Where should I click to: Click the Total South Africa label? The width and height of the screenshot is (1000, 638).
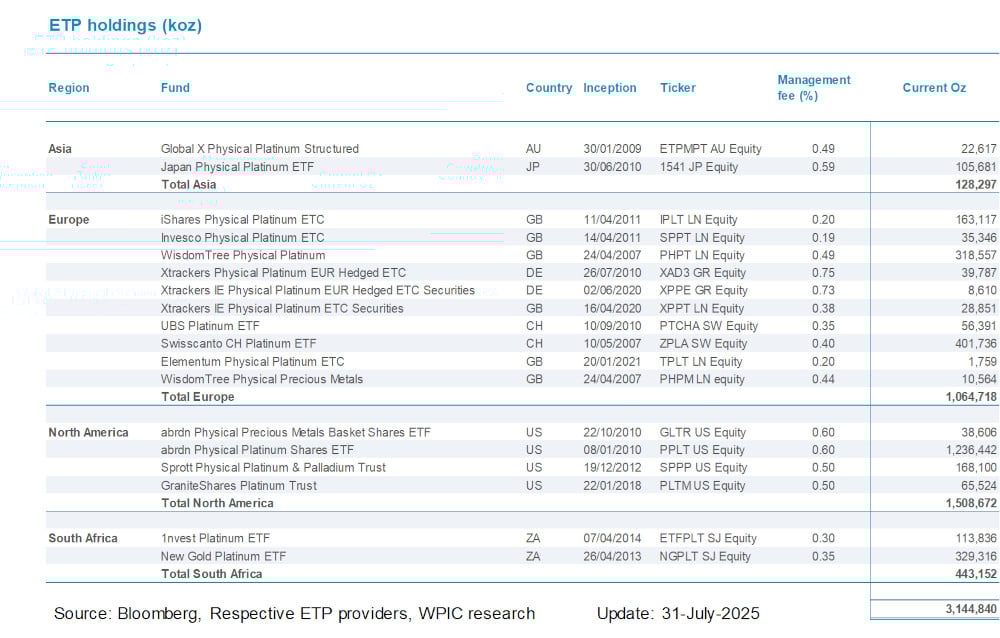(x=212, y=574)
